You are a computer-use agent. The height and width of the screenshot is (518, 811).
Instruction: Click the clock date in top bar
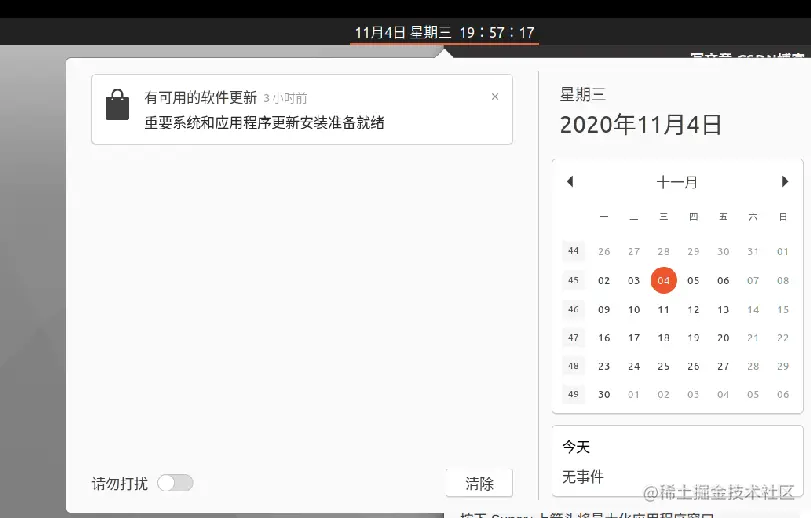coord(444,33)
